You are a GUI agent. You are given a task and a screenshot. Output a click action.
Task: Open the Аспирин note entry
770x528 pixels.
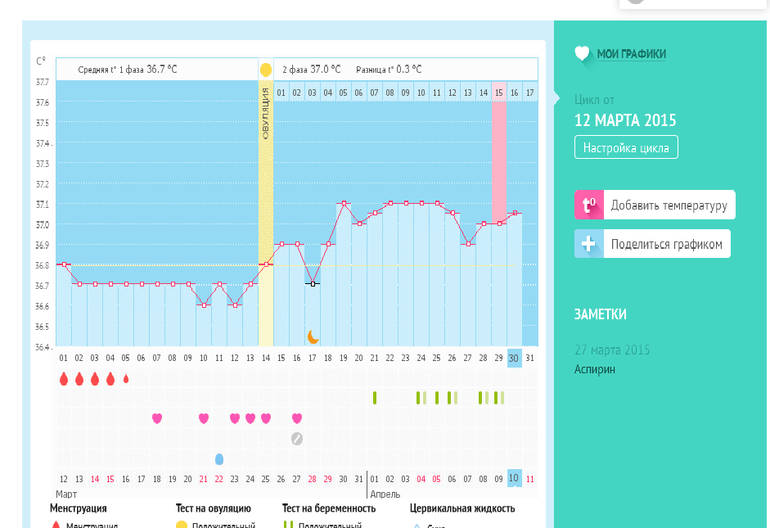coord(595,369)
